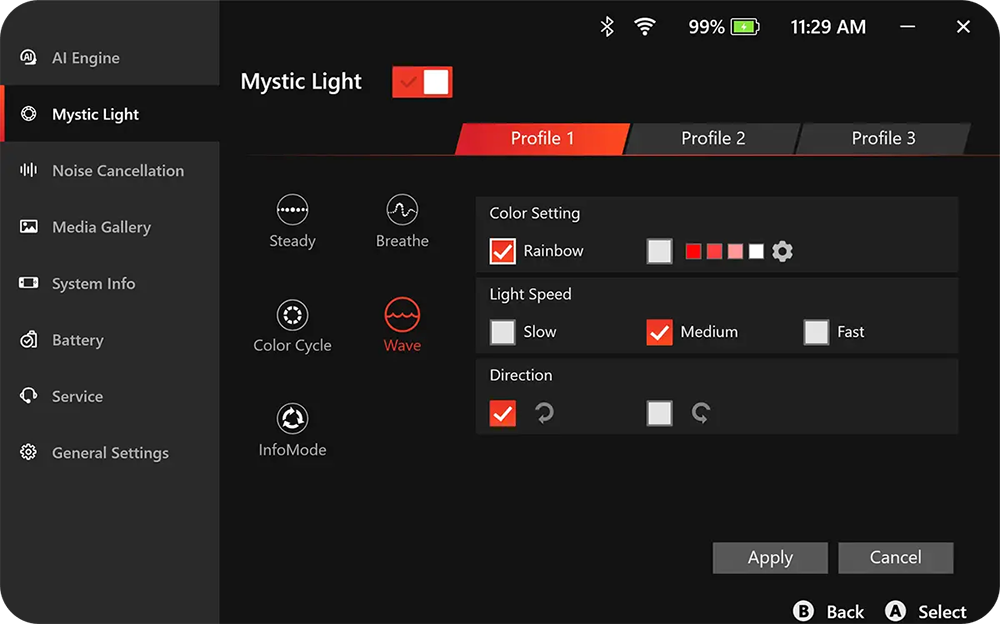
Task: Uncheck the Medium light speed box
Action: pyautogui.click(x=659, y=332)
